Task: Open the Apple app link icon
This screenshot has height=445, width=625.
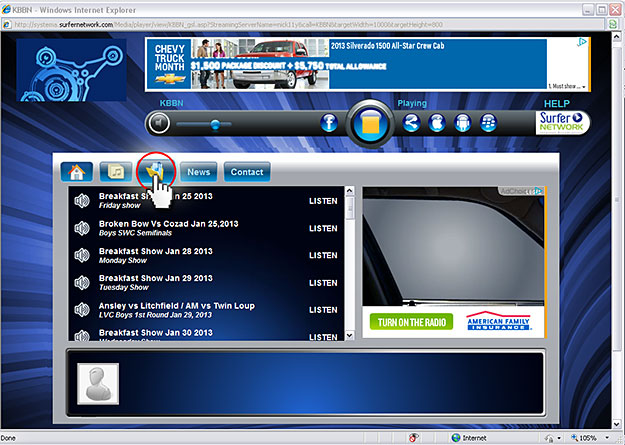Action: pos(437,123)
